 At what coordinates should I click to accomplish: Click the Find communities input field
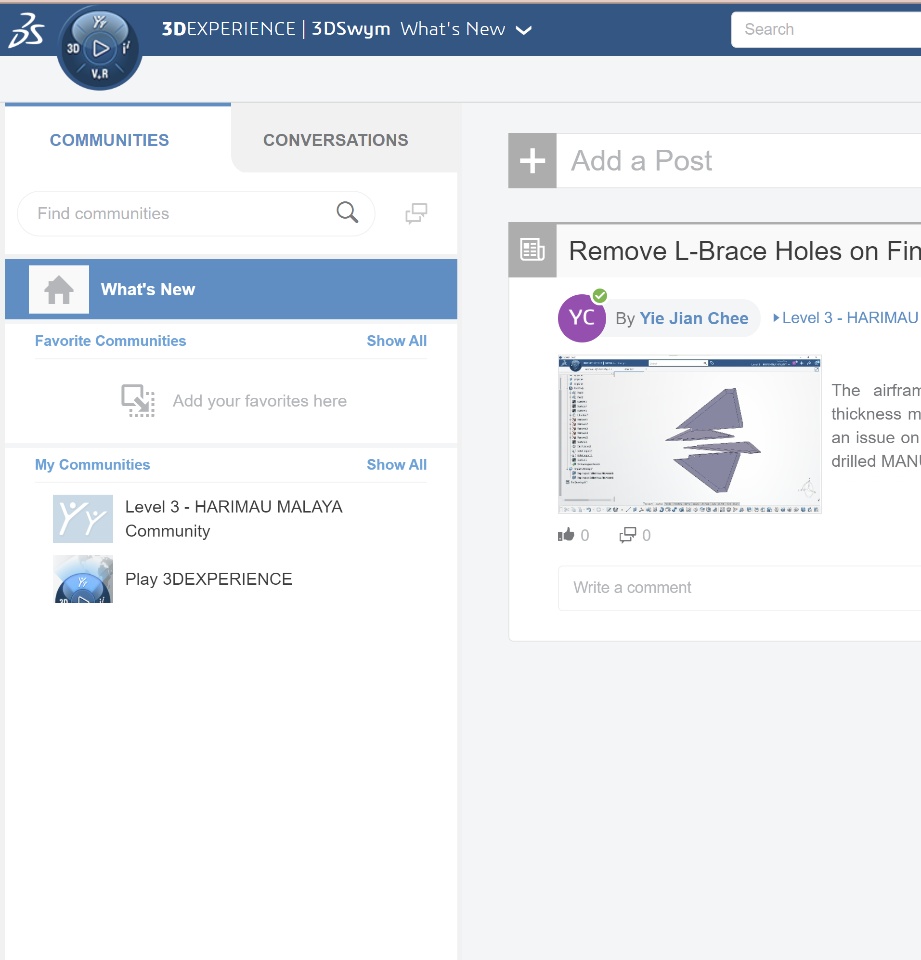196,214
